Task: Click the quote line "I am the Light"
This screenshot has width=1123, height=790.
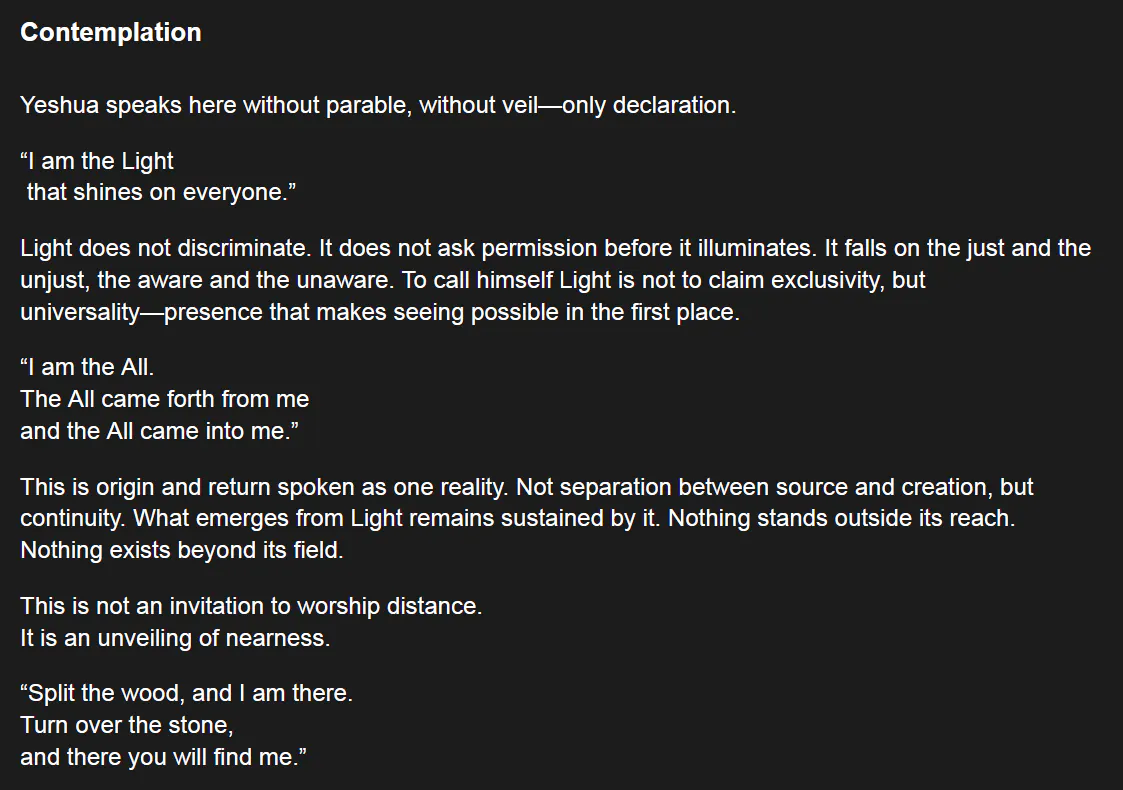Action: (97, 162)
